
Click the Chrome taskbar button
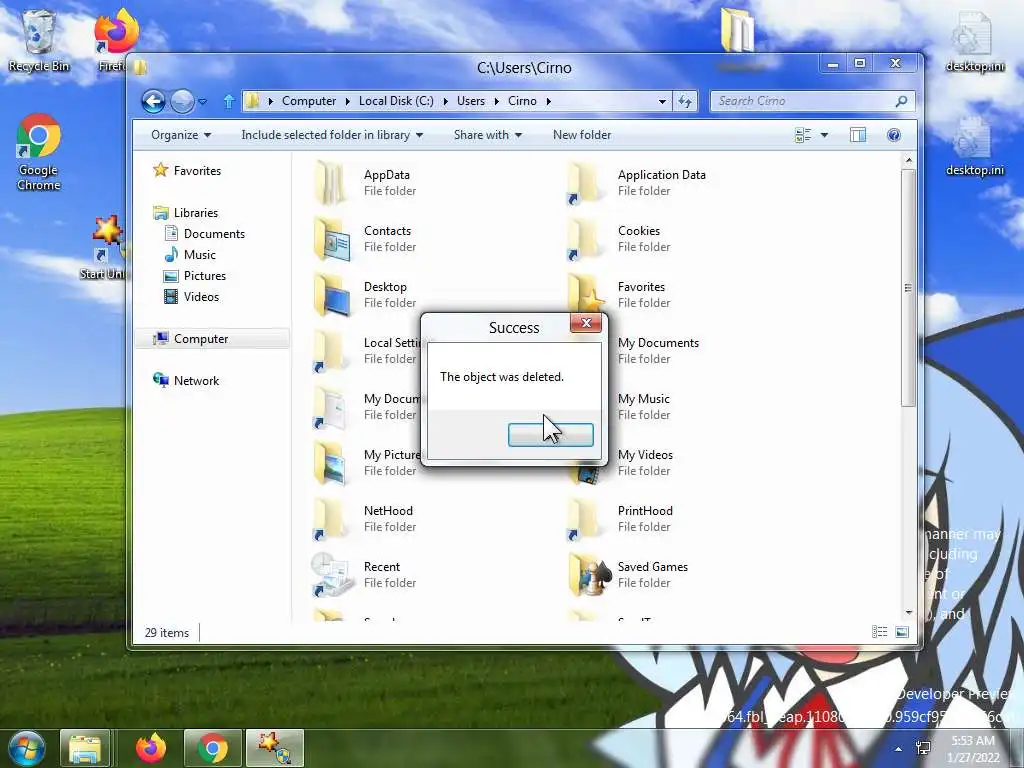tap(213, 748)
